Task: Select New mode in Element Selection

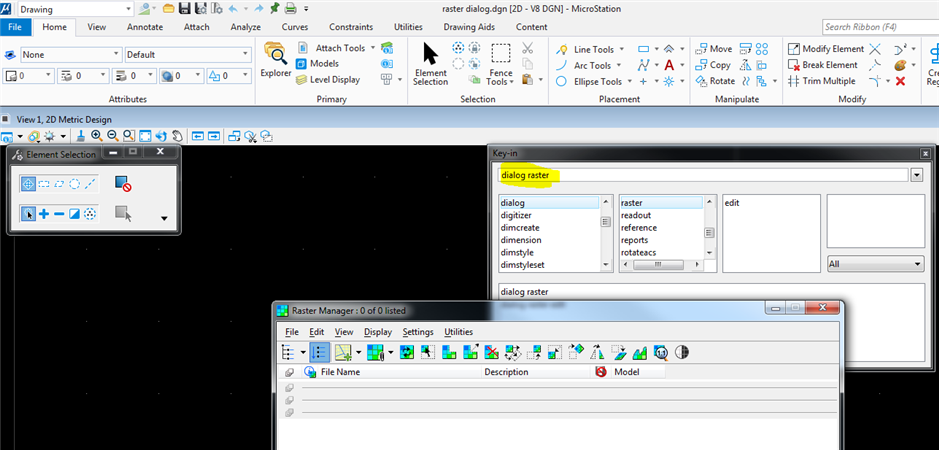Action: coord(28,213)
